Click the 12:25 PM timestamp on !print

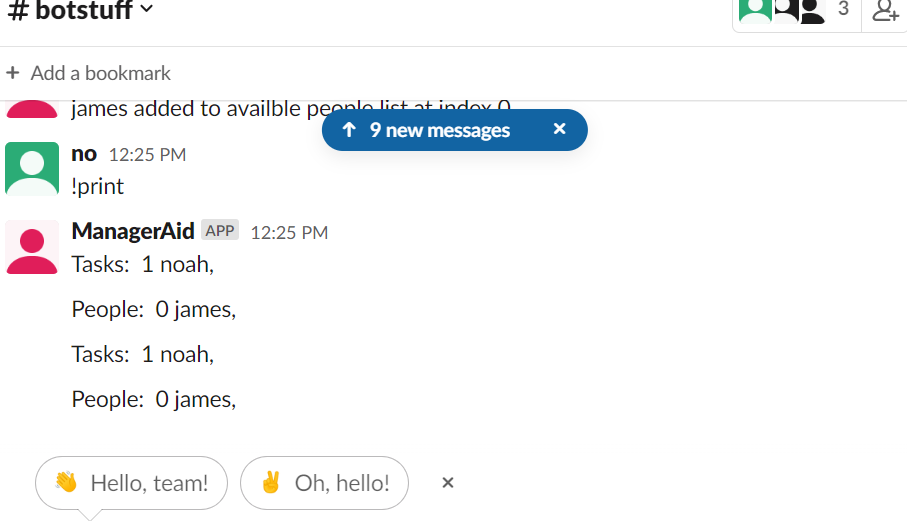148,155
